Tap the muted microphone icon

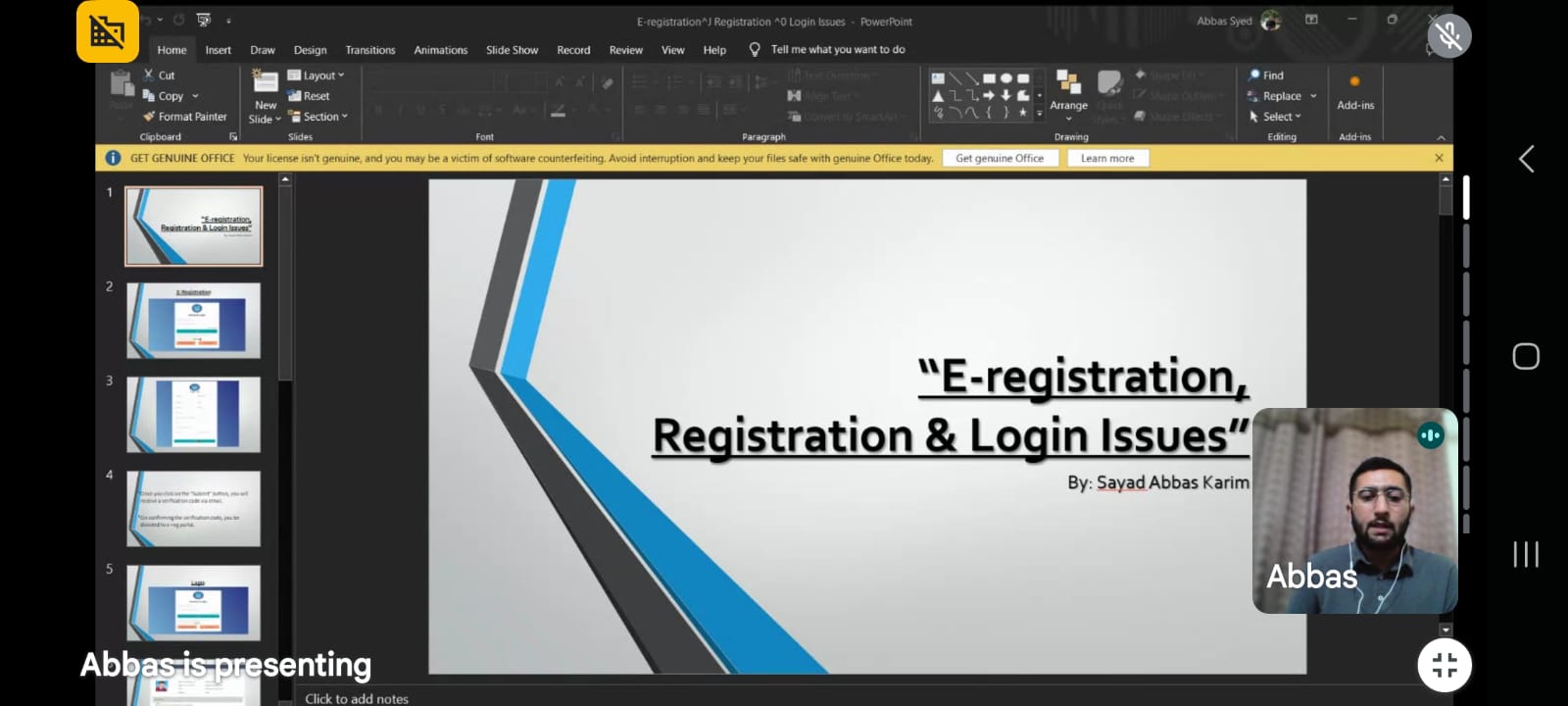[1449, 36]
